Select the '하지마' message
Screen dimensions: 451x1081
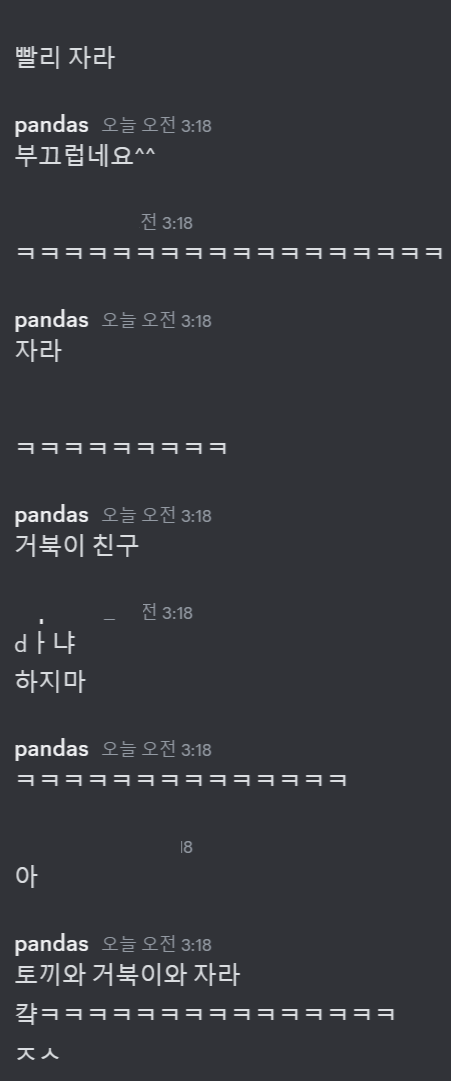(x=50, y=682)
